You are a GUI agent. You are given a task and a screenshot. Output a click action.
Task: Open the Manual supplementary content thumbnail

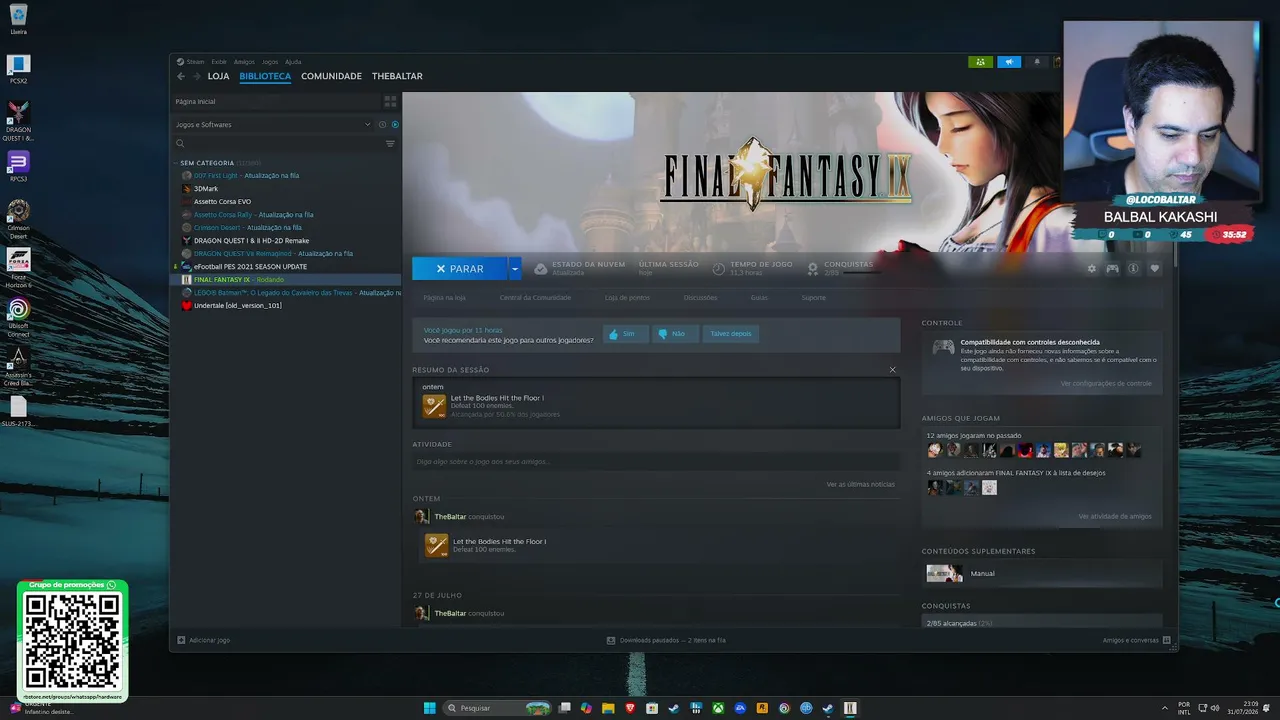click(x=944, y=574)
